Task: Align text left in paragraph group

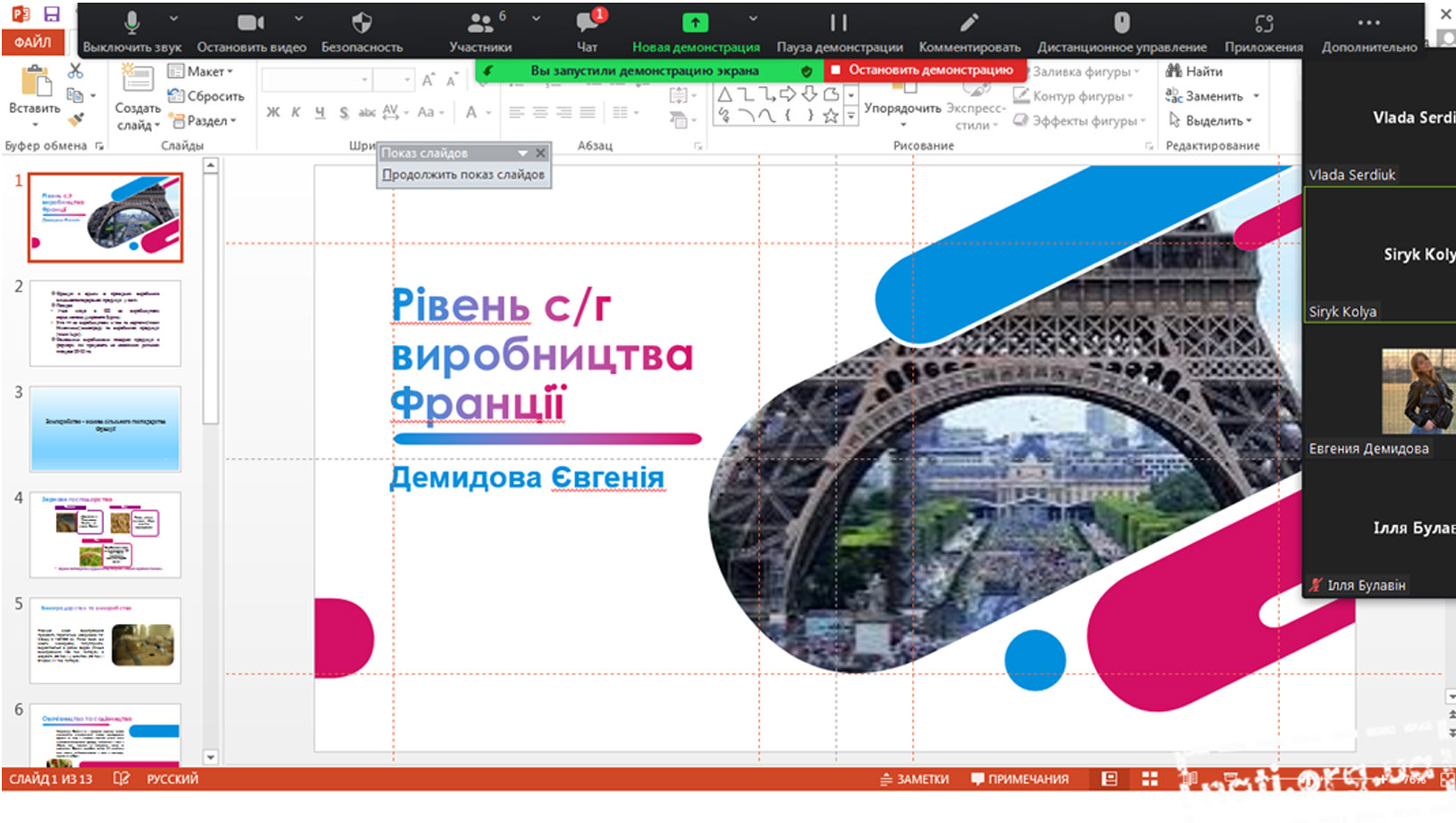Action: [x=516, y=112]
